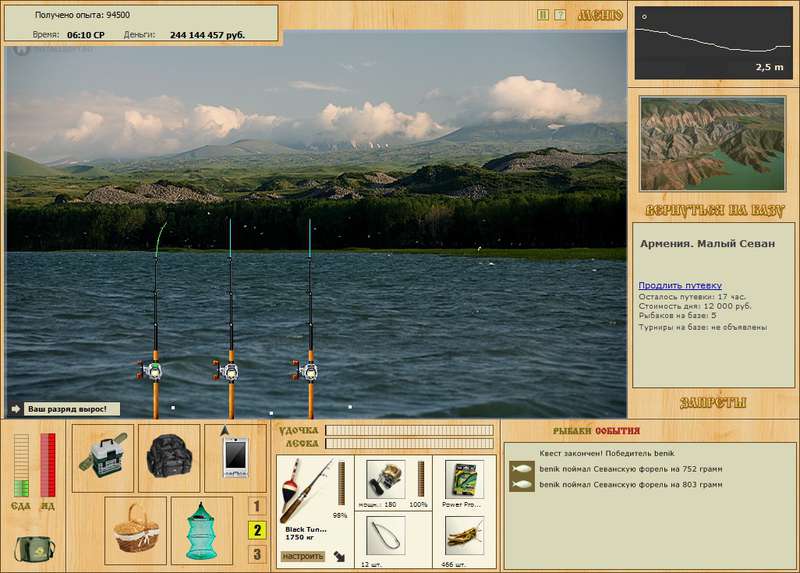This screenshot has width=800, height=573.
Task: Open the backpack inventory
Action: click(x=169, y=457)
